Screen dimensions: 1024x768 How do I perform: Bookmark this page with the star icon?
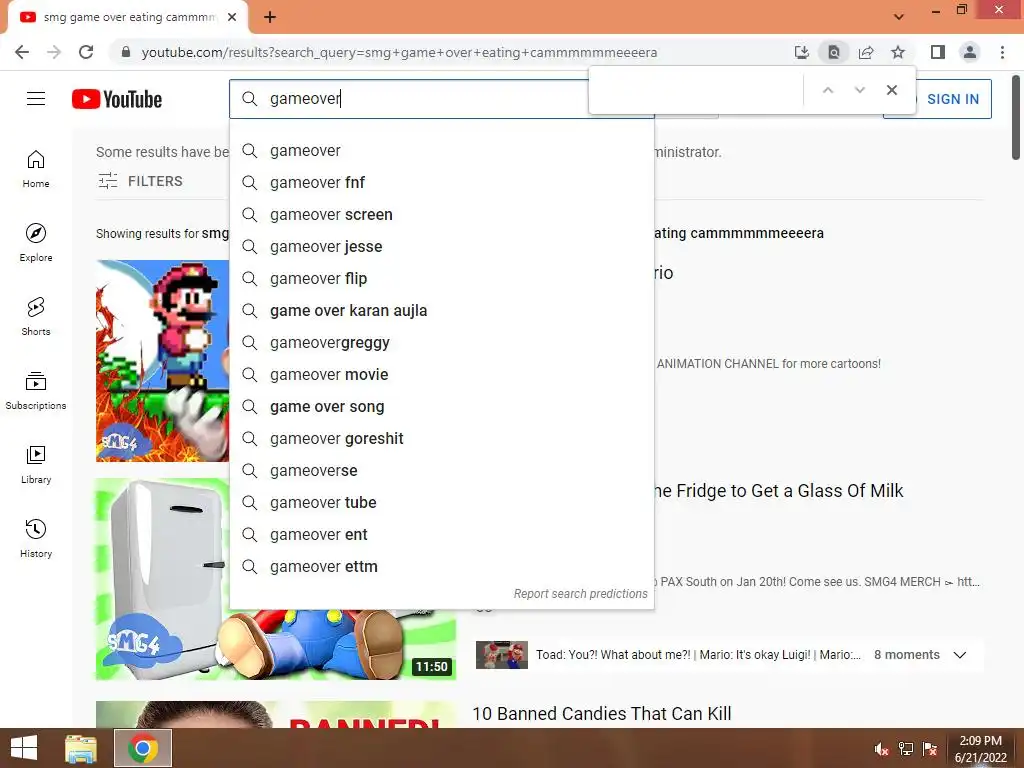(x=898, y=52)
